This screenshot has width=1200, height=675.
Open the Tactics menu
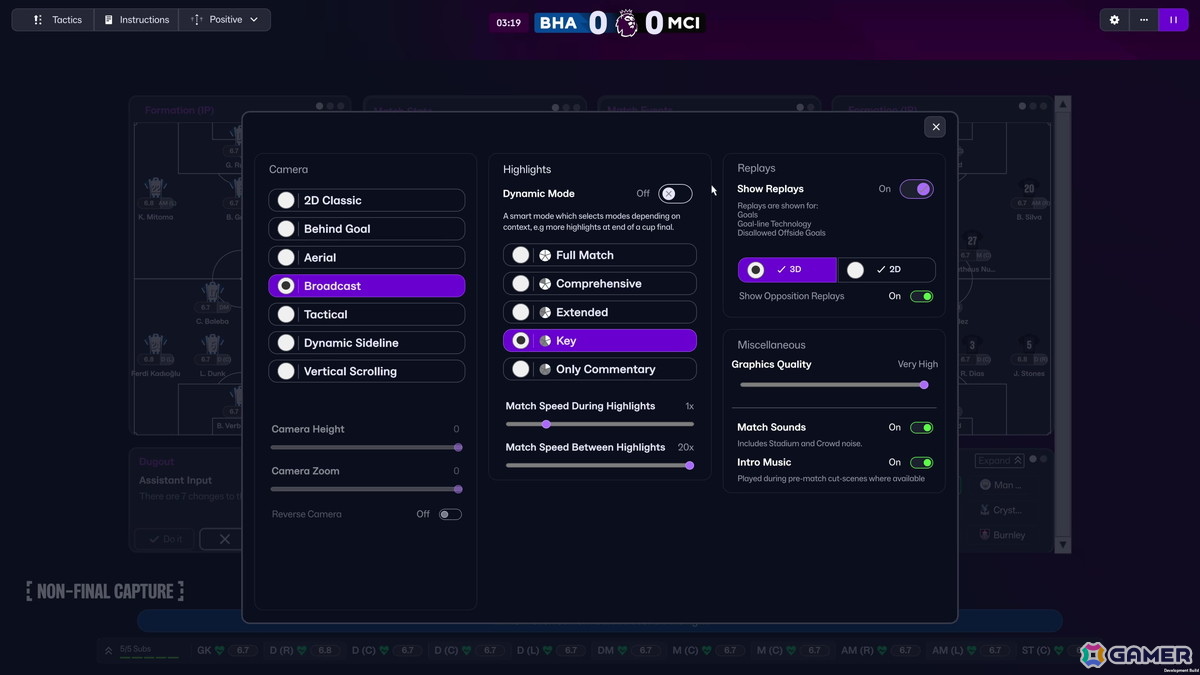[57, 20]
